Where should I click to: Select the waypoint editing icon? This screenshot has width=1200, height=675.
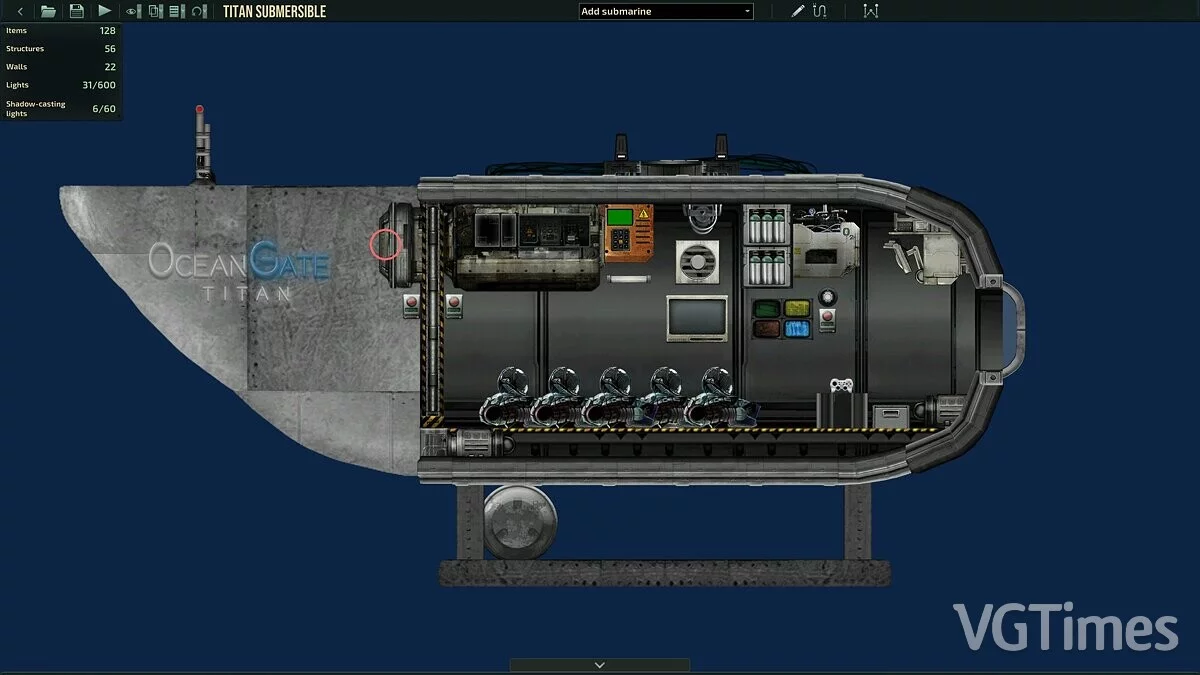pyautogui.click(x=871, y=11)
